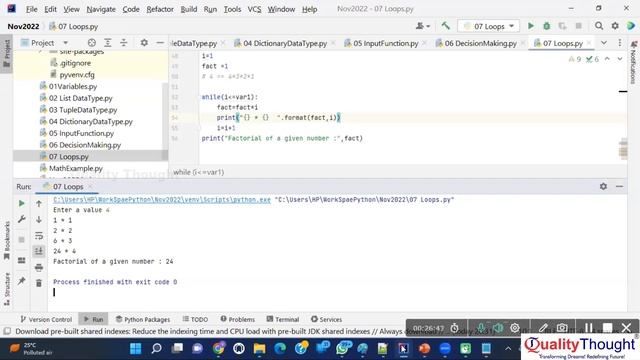The height and width of the screenshot is (360, 640).
Task: Open WhatsApp from the taskbar
Action: click(x=342, y=349)
